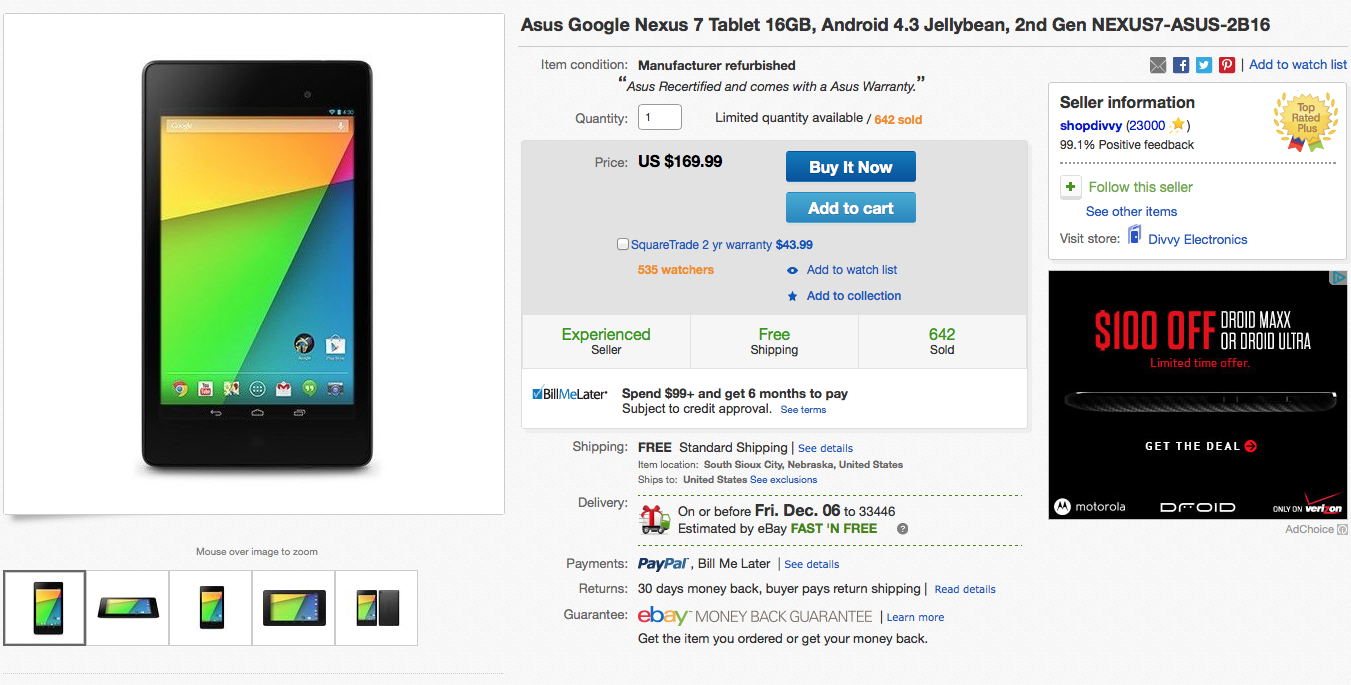Click Read details for returns policy
Image resolution: width=1351 pixels, height=685 pixels.
pyautogui.click(x=965, y=589)
